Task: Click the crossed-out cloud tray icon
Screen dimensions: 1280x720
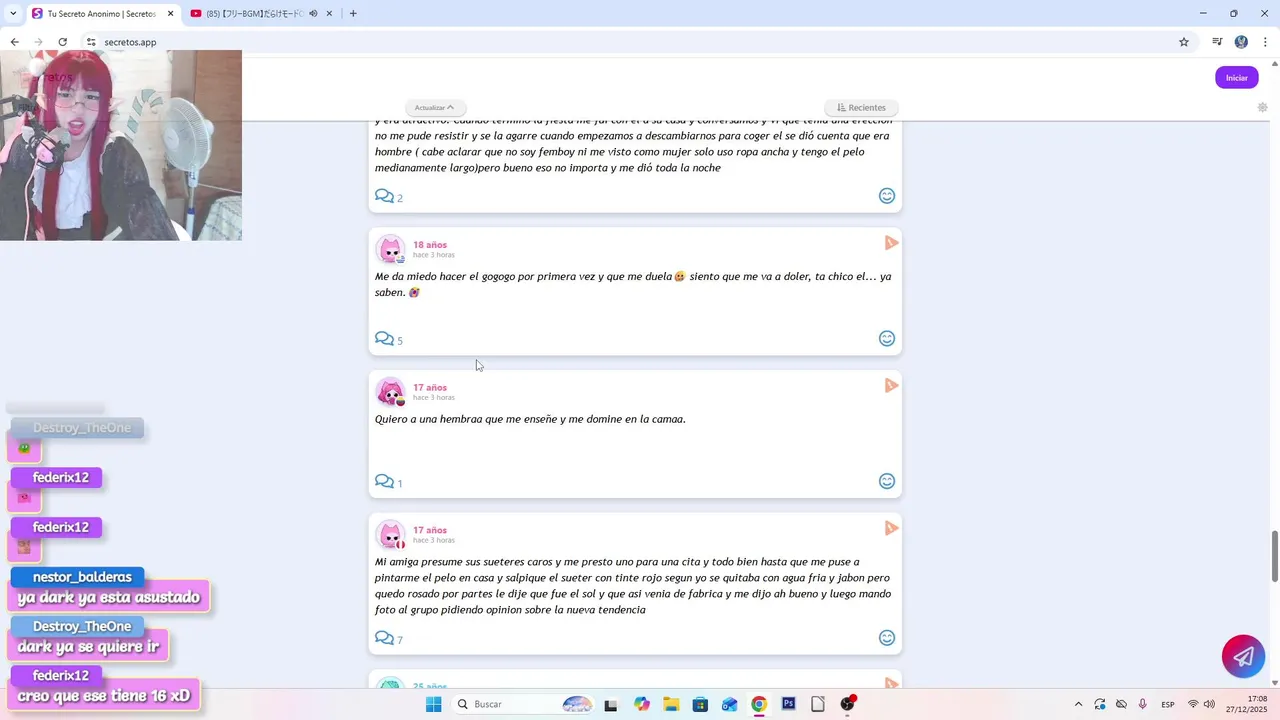Action: (1121, 704)
